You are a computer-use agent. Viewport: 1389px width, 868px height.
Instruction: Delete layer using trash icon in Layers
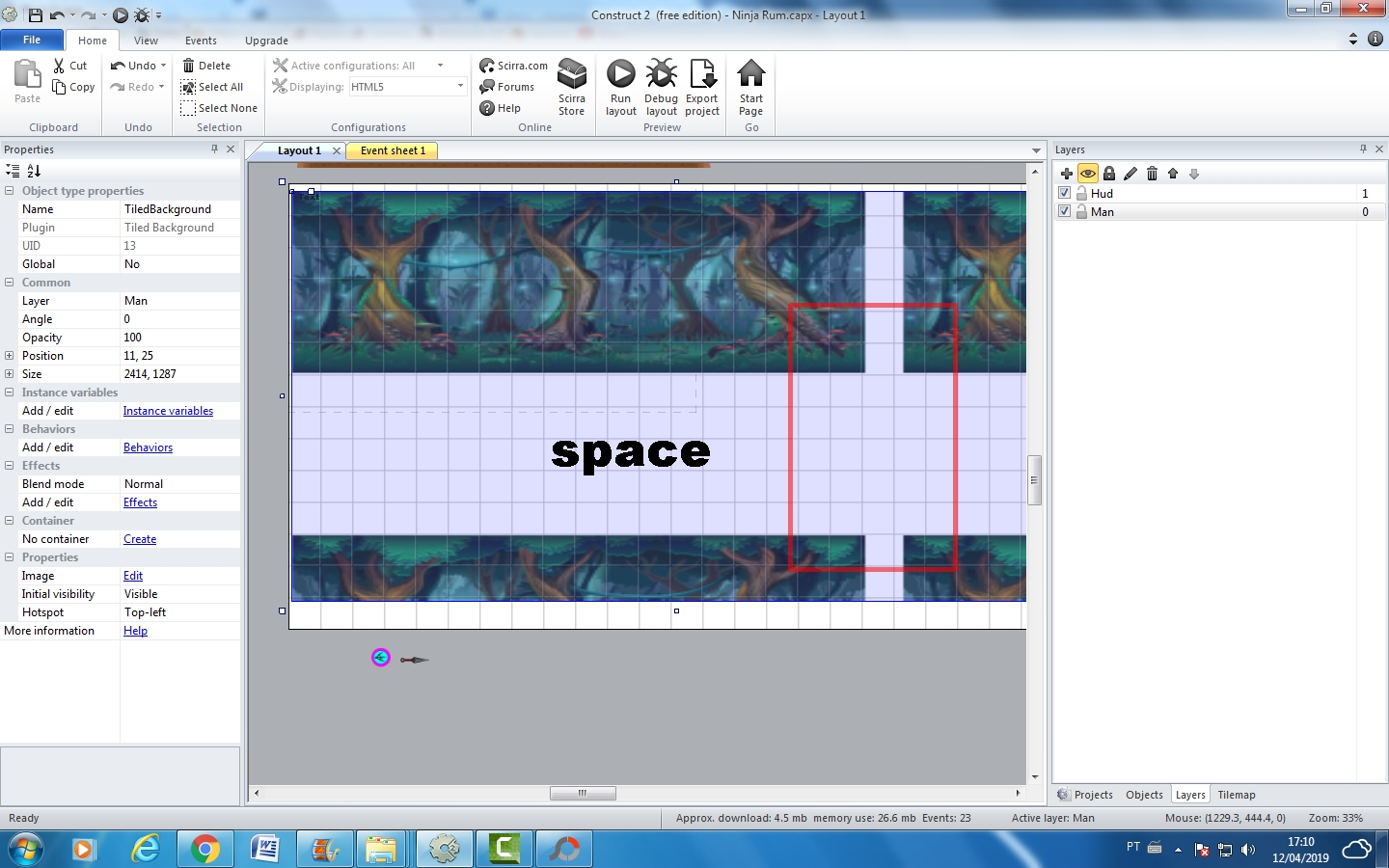[x=1152, y=174]
